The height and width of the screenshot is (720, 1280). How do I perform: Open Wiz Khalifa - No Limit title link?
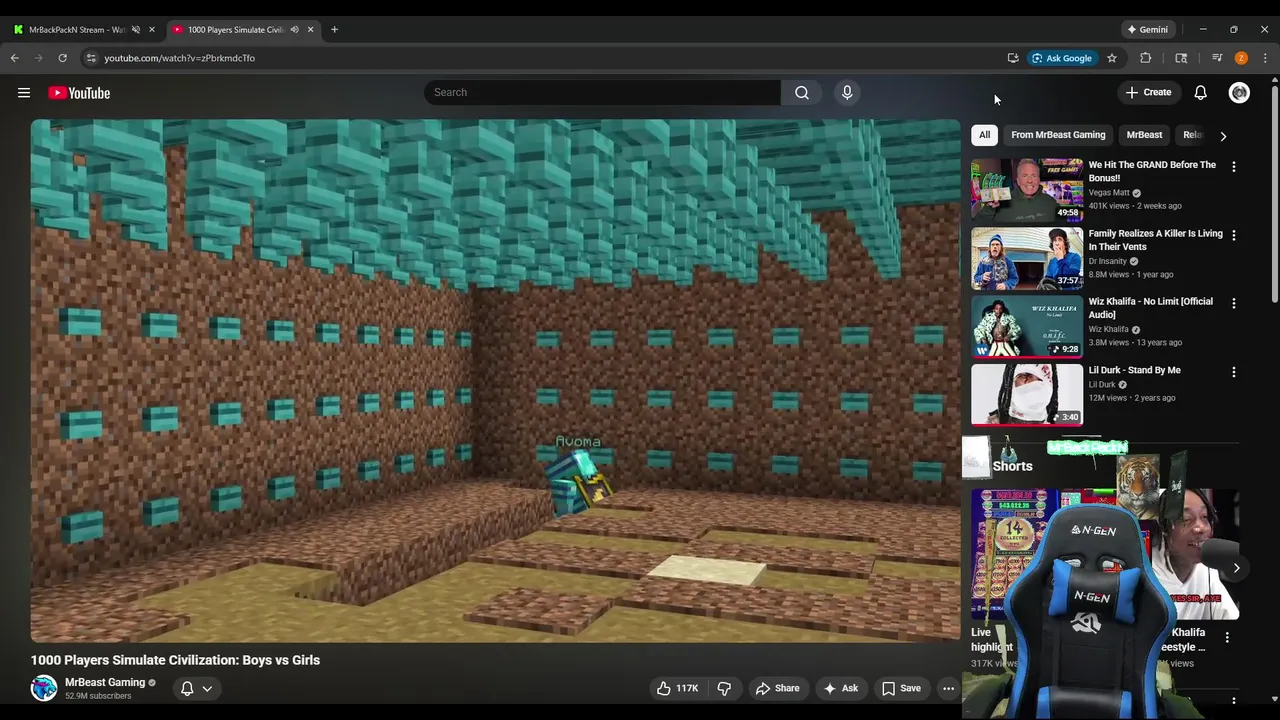click(x=1150, y=308)
